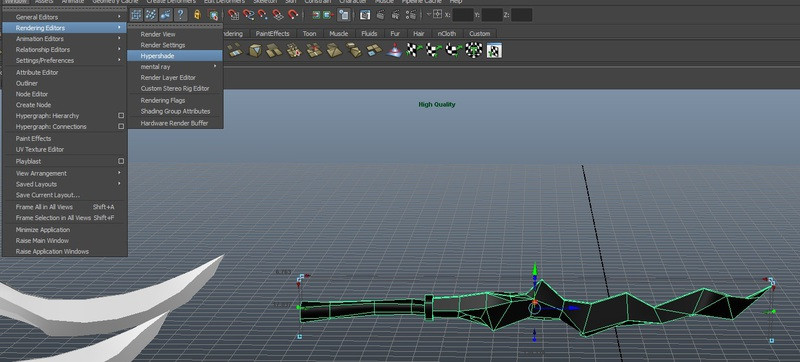
Task: Click the IPR render clapperboard icon
Action: pos(395,15)
